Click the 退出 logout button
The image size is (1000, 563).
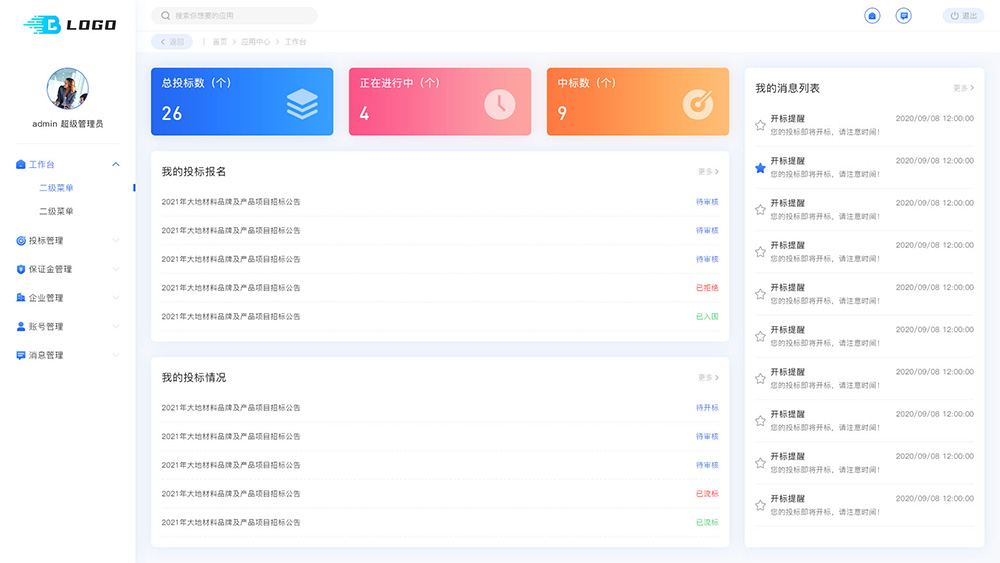(x=963, y=16)
